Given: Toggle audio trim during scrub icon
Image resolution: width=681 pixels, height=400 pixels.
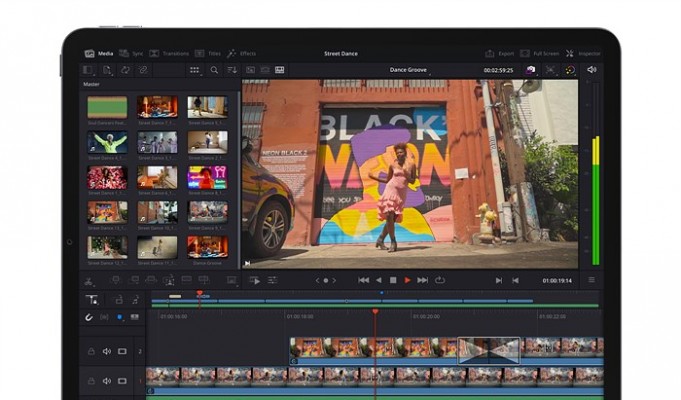Looking at the screenshot, I should [x=104, y=317].
